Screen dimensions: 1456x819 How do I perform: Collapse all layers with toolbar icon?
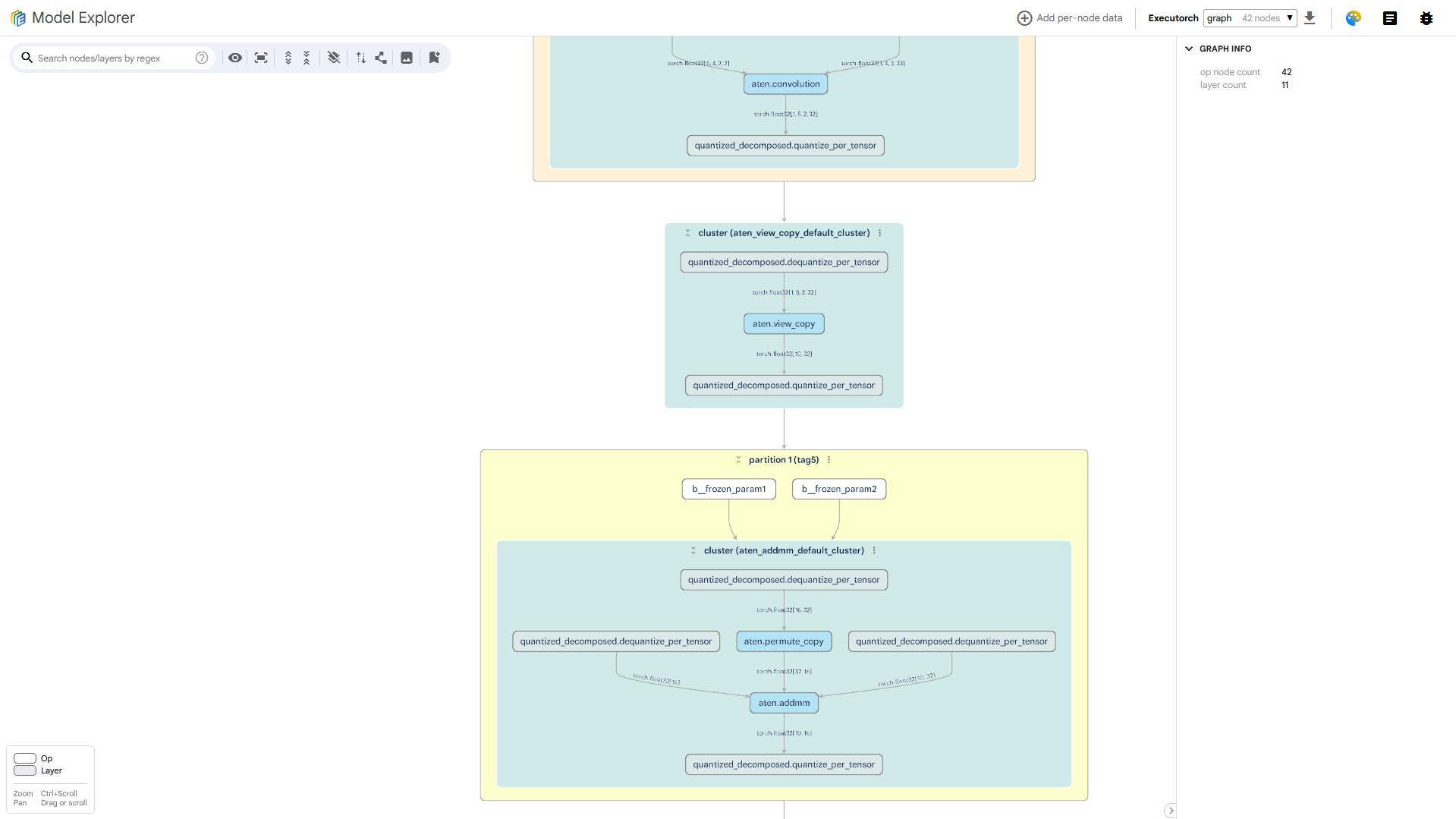pos(307,58)
